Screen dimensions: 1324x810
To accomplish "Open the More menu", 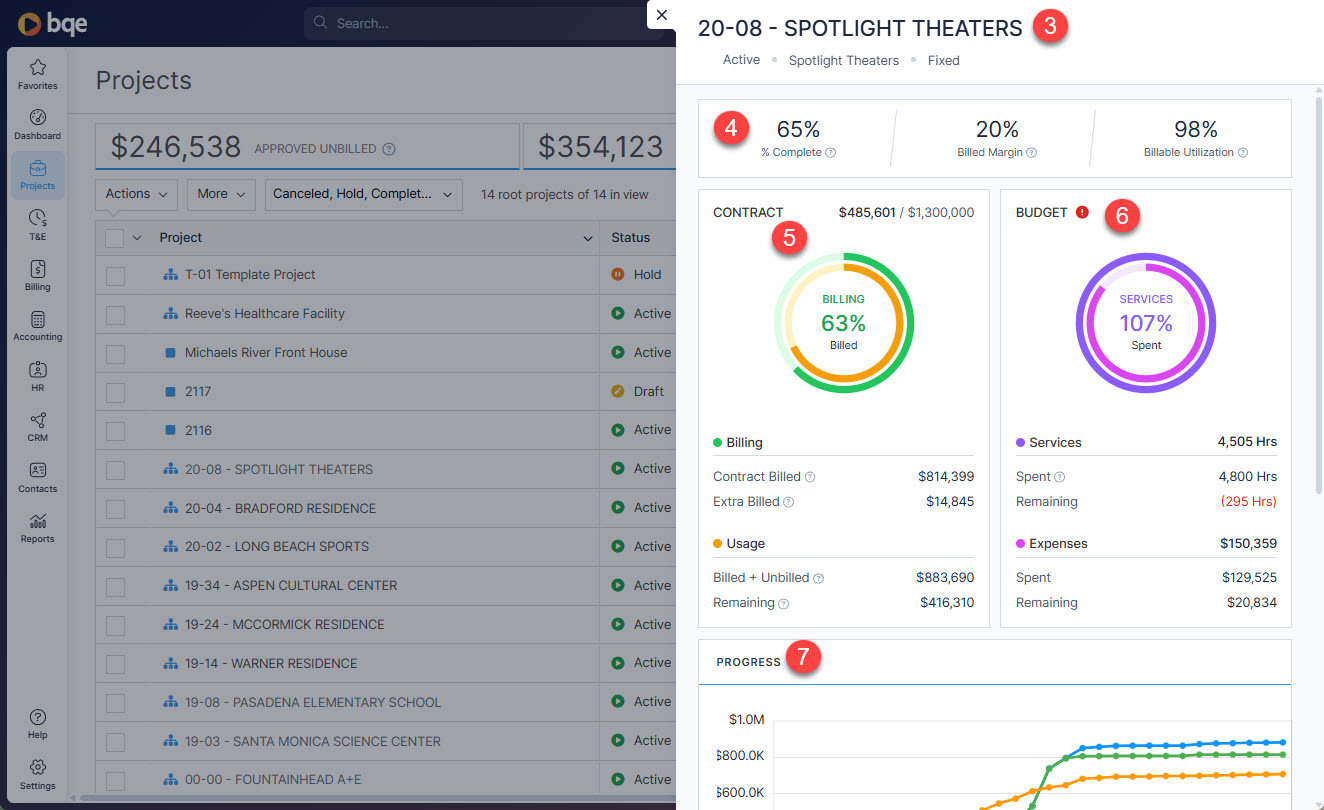I will click(221, 194).
